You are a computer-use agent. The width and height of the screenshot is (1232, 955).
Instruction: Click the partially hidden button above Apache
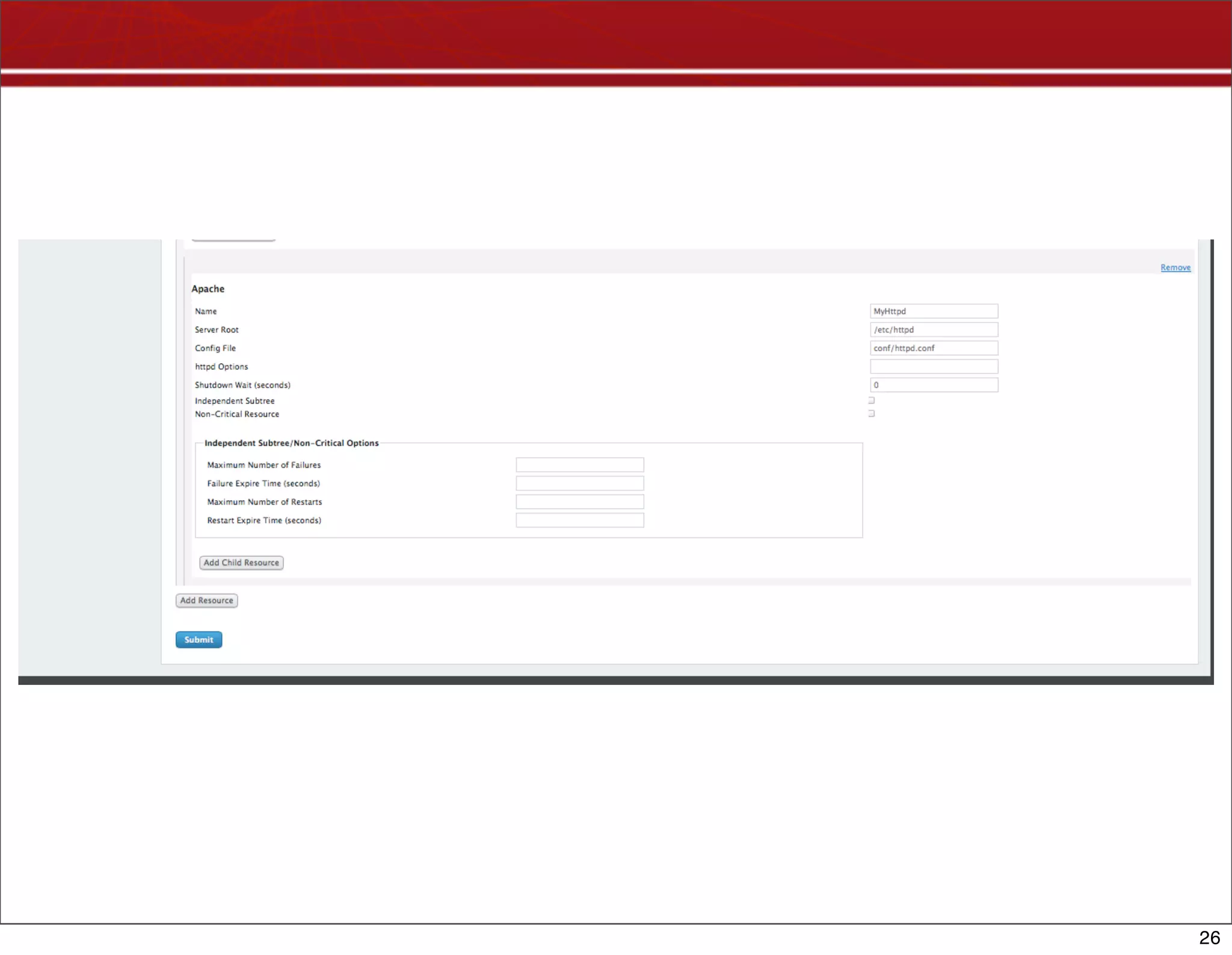click(x=233, y=240)
